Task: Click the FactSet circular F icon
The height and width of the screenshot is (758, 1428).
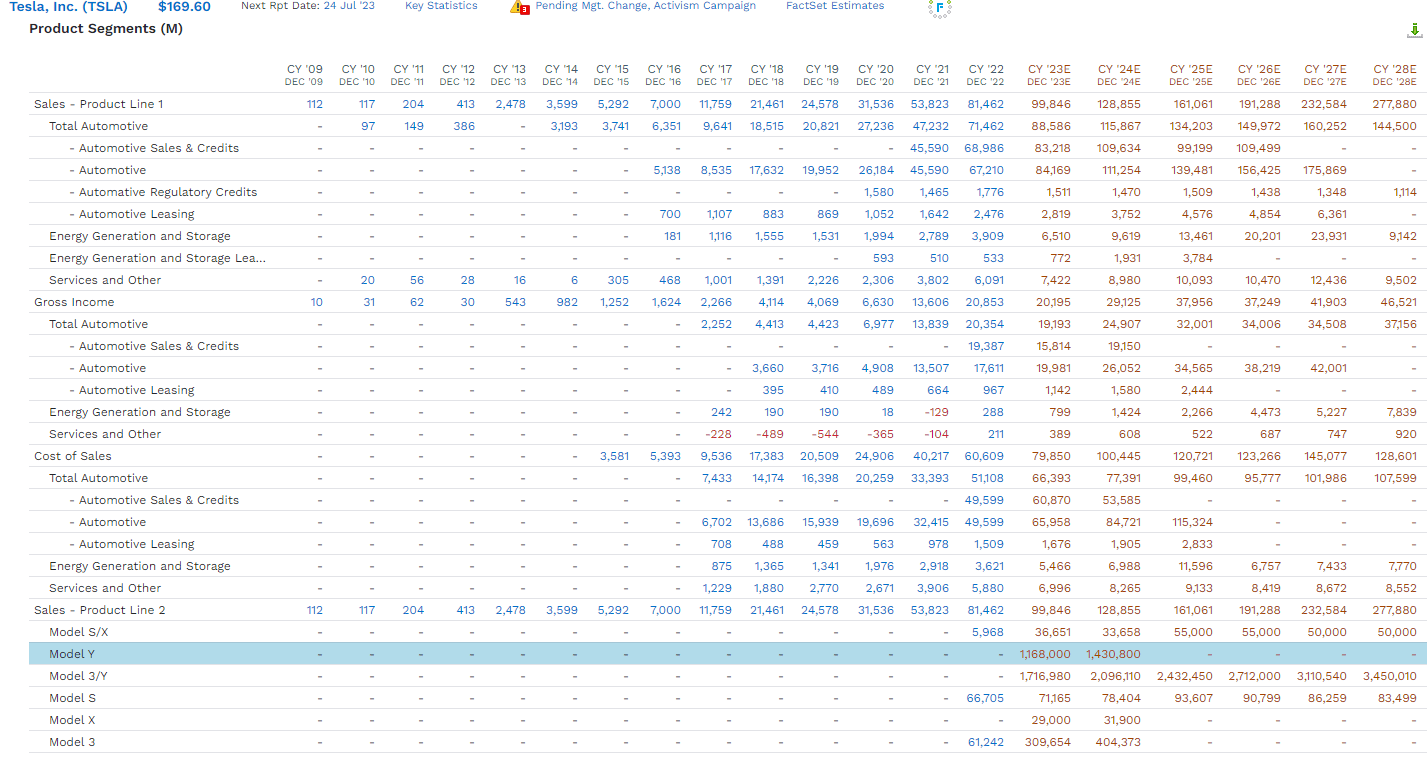Action: [939, 8]
